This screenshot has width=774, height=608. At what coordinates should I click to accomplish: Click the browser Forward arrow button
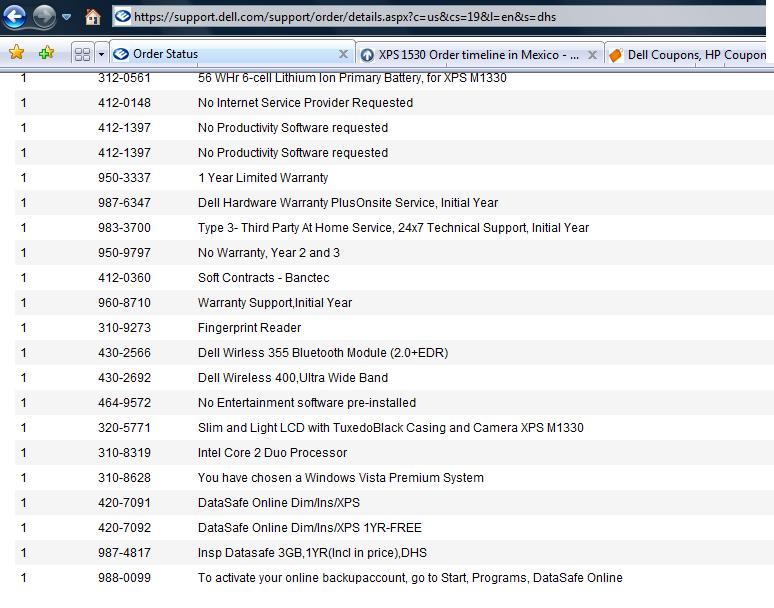44,16
